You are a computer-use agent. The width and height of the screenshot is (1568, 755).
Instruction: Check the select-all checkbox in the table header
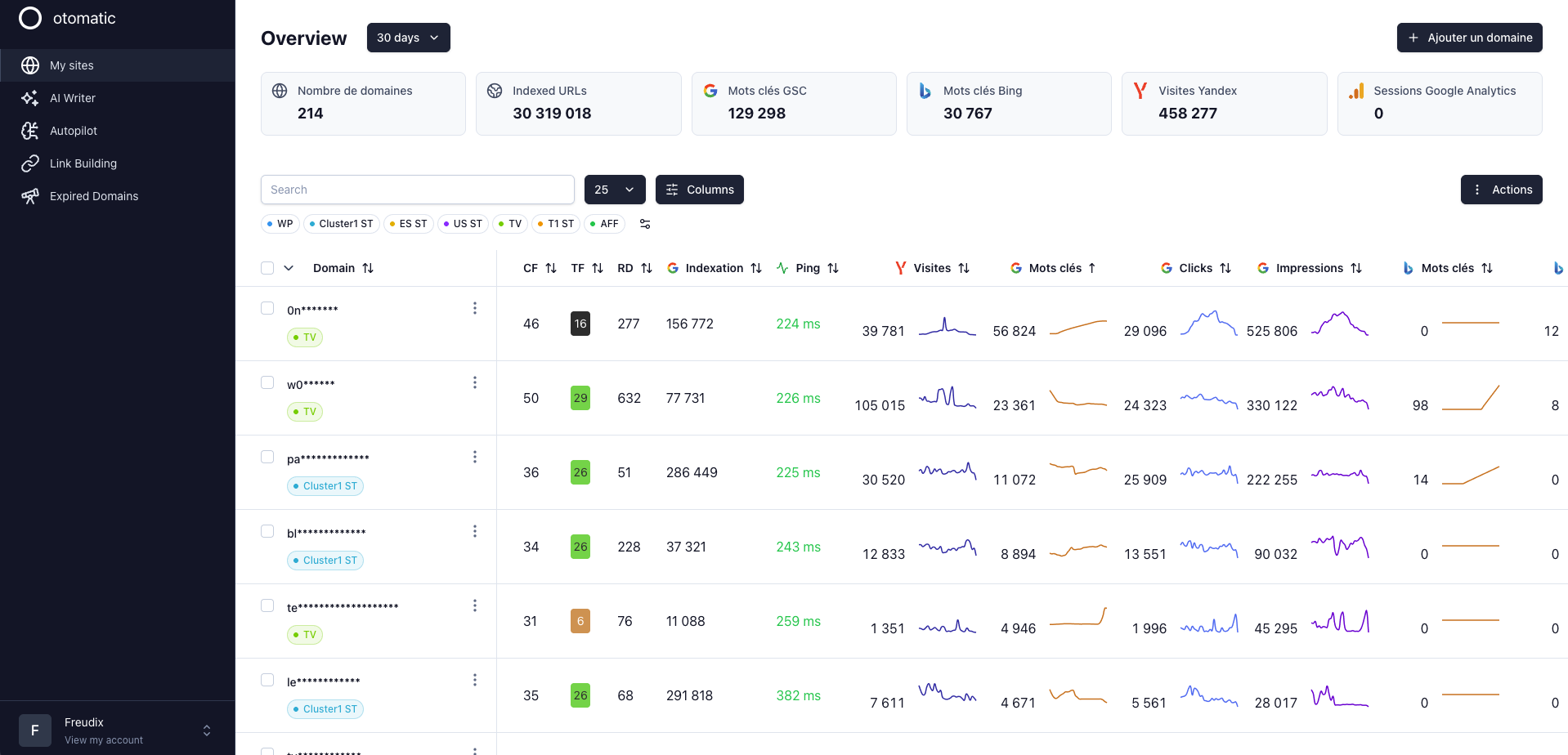(x=267, y=267)
